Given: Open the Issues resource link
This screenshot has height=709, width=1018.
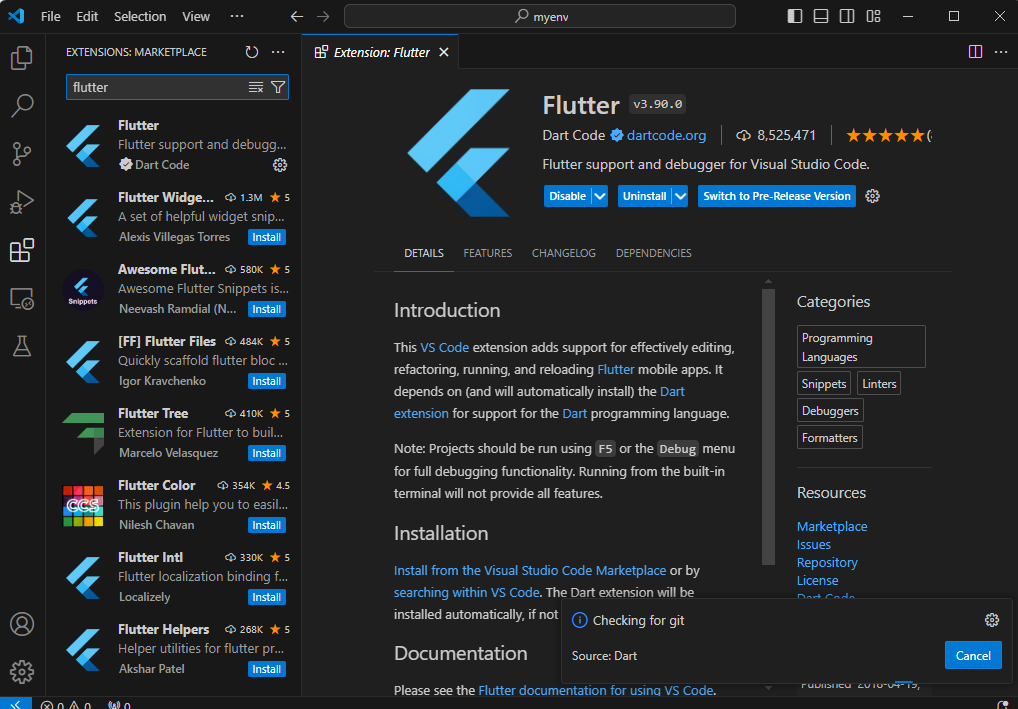Looking at the screenshot, I should pos(813,545).
